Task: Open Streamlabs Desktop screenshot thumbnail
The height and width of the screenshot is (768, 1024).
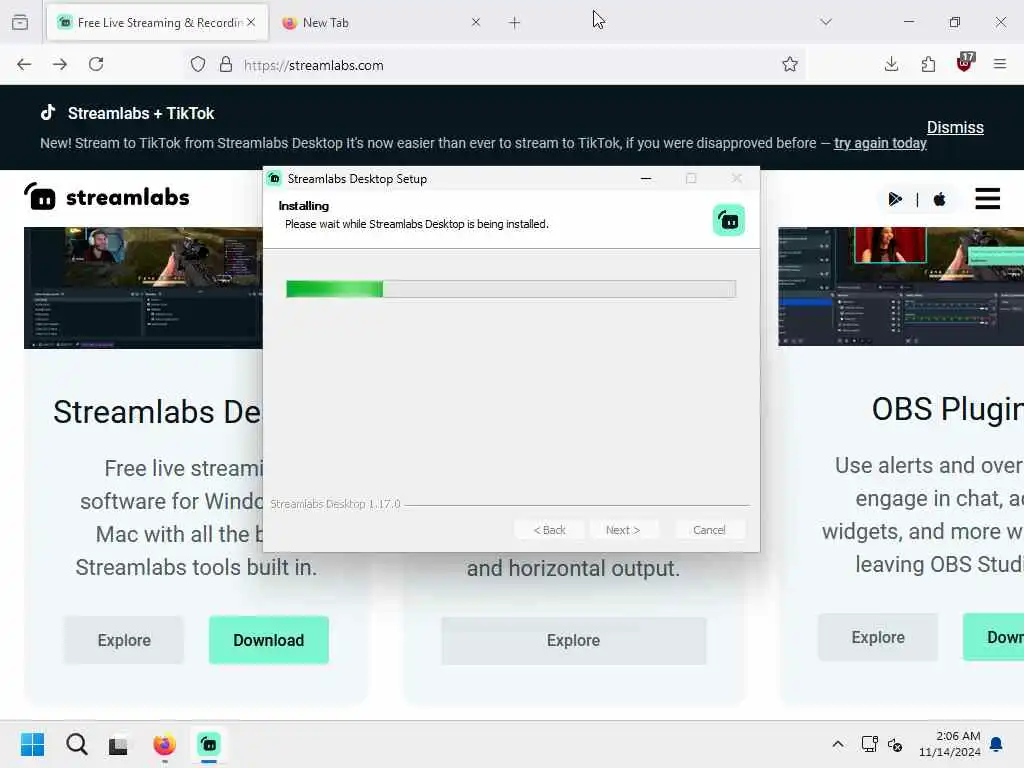Action: click(143, 287)
